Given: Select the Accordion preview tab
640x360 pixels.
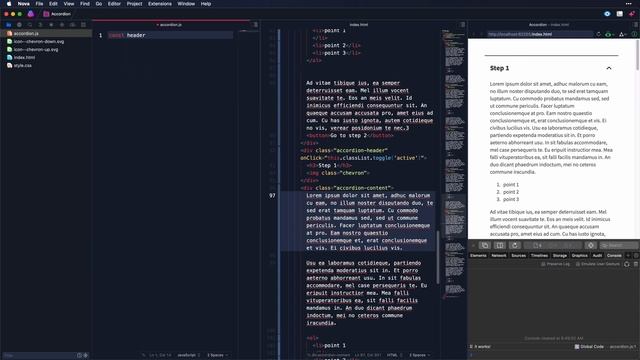Looking at the screenshot, I should (549, 24).
